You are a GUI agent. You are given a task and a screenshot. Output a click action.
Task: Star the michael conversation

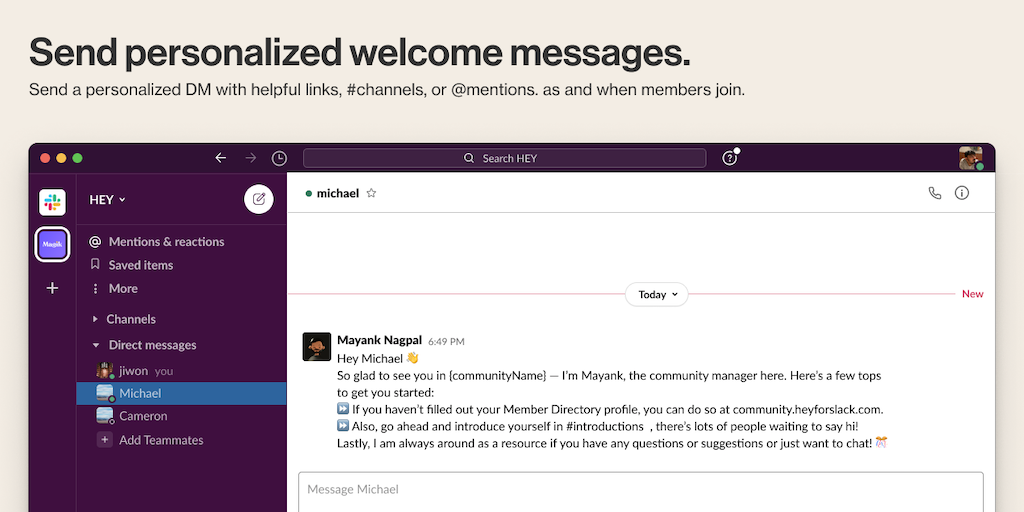(371, 193)
